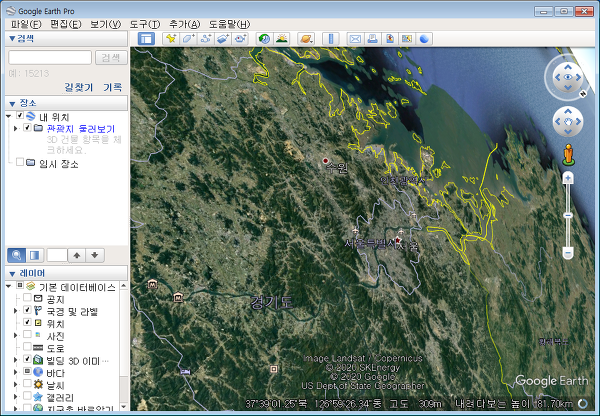Move selected place down with the arrow

coord(95,255)
